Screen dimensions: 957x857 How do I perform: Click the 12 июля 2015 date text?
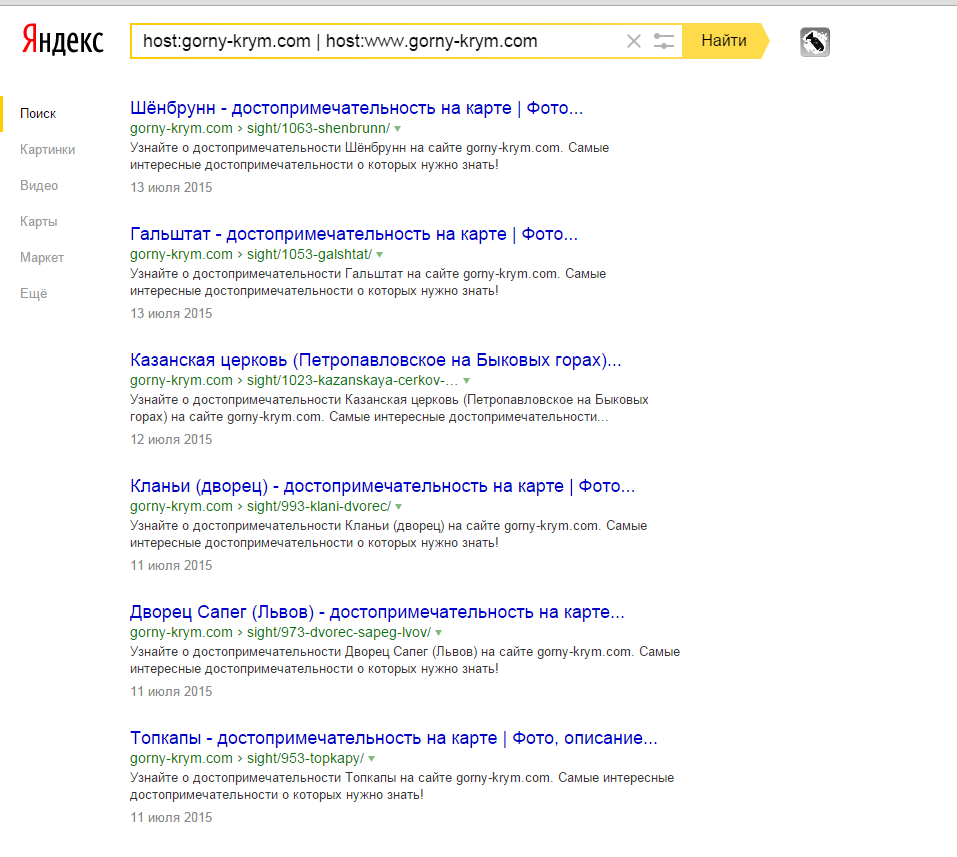point(171,439)
